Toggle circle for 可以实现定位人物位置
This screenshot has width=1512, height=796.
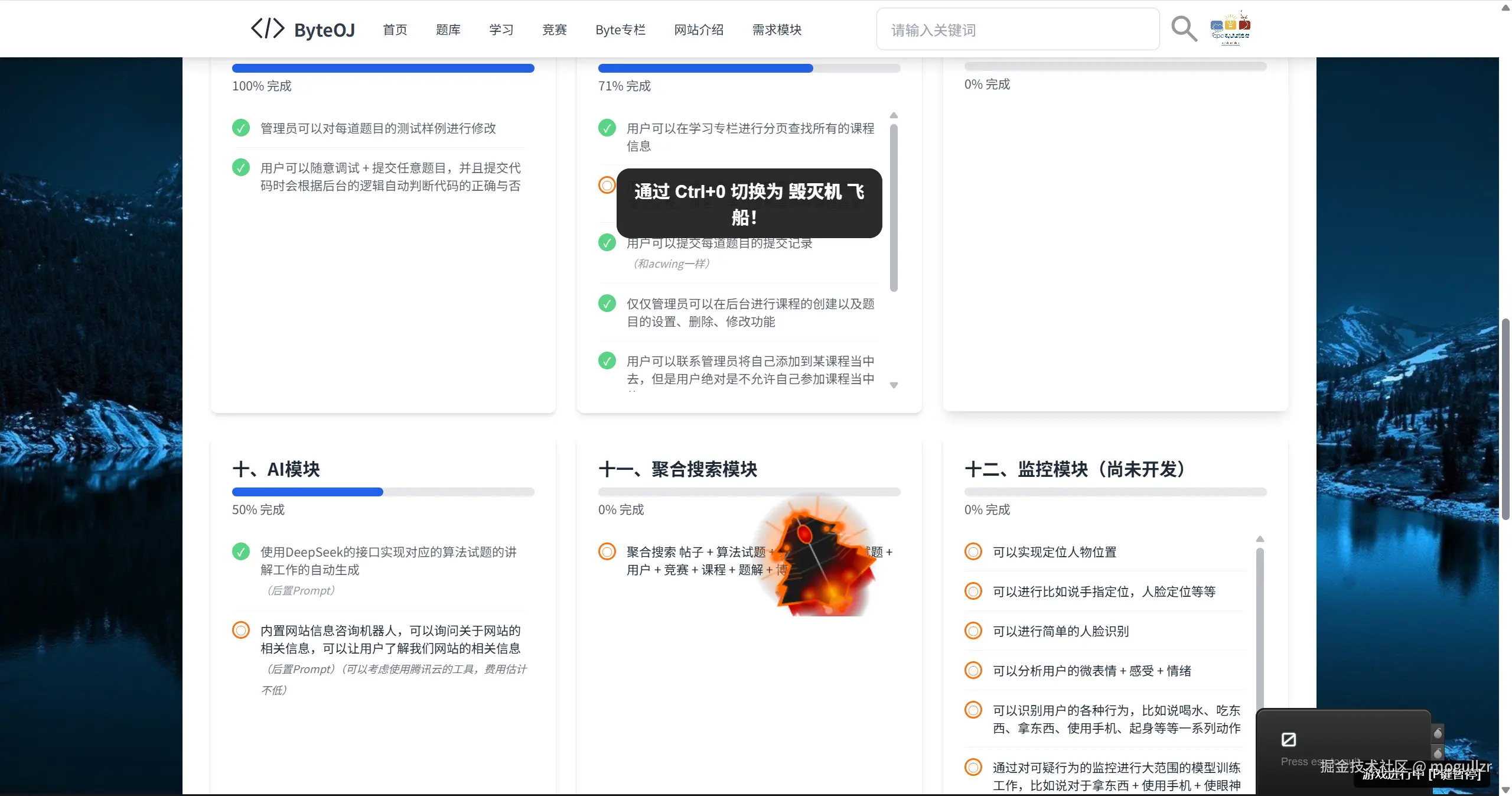(973, 552)
